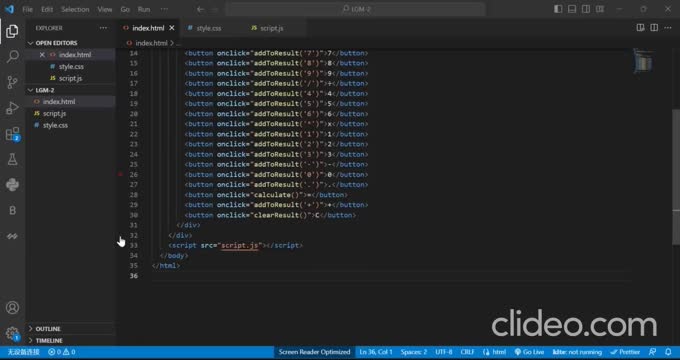Split the editor right
Screen dimensions: 680x360
(654, 28)
